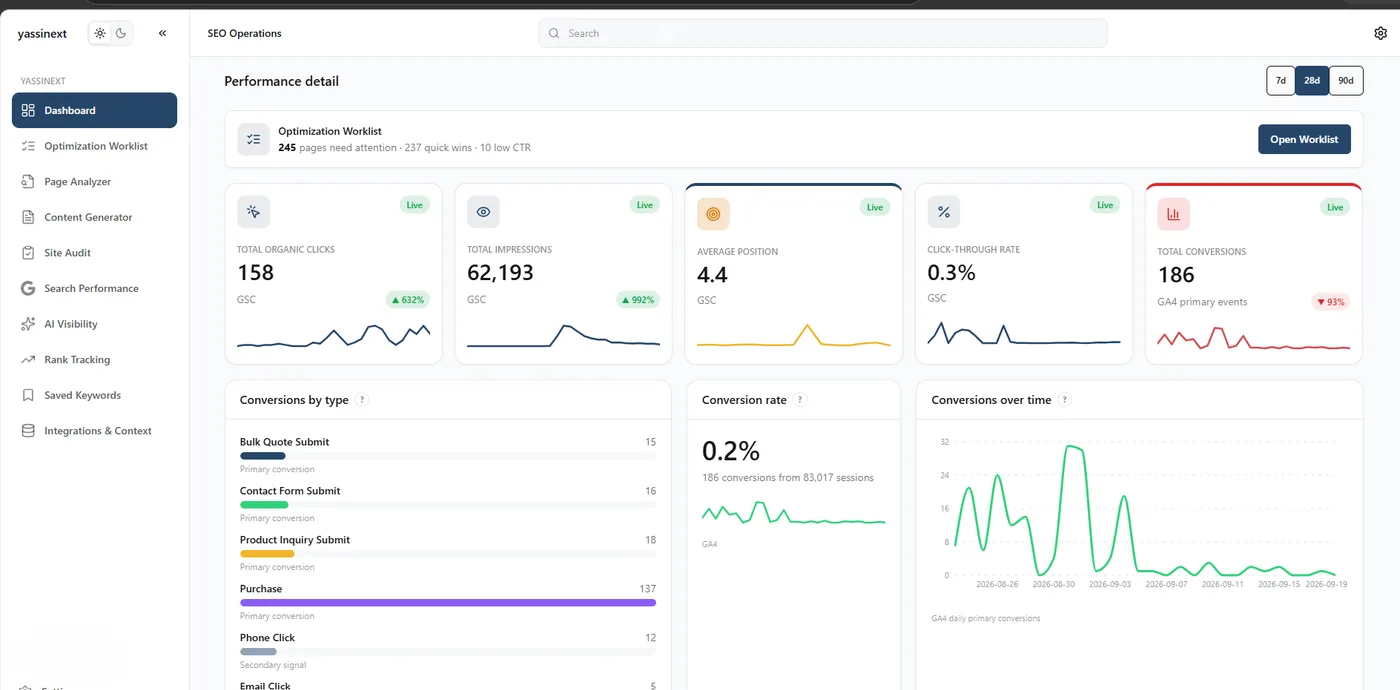Image resolution: width=1400 pixels, height=690 pixels.
Task: Click the Dashboard grid icon
Action: tap(28, 110)
